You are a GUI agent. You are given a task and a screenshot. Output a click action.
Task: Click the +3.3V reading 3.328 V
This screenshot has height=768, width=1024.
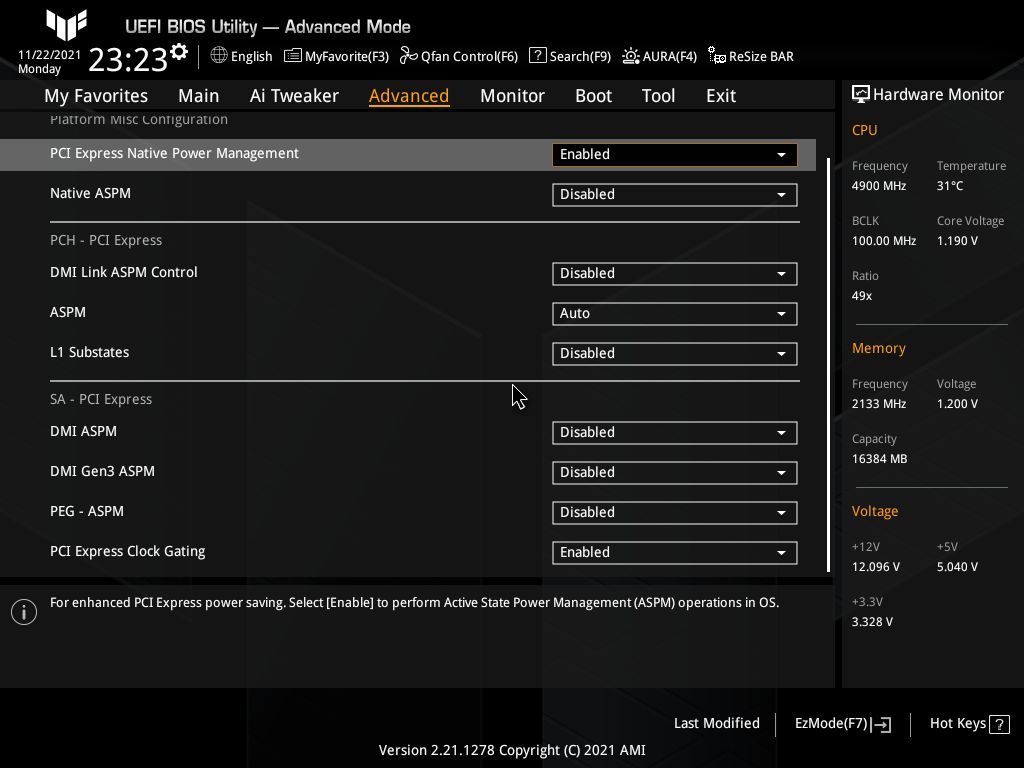point(872,622)
